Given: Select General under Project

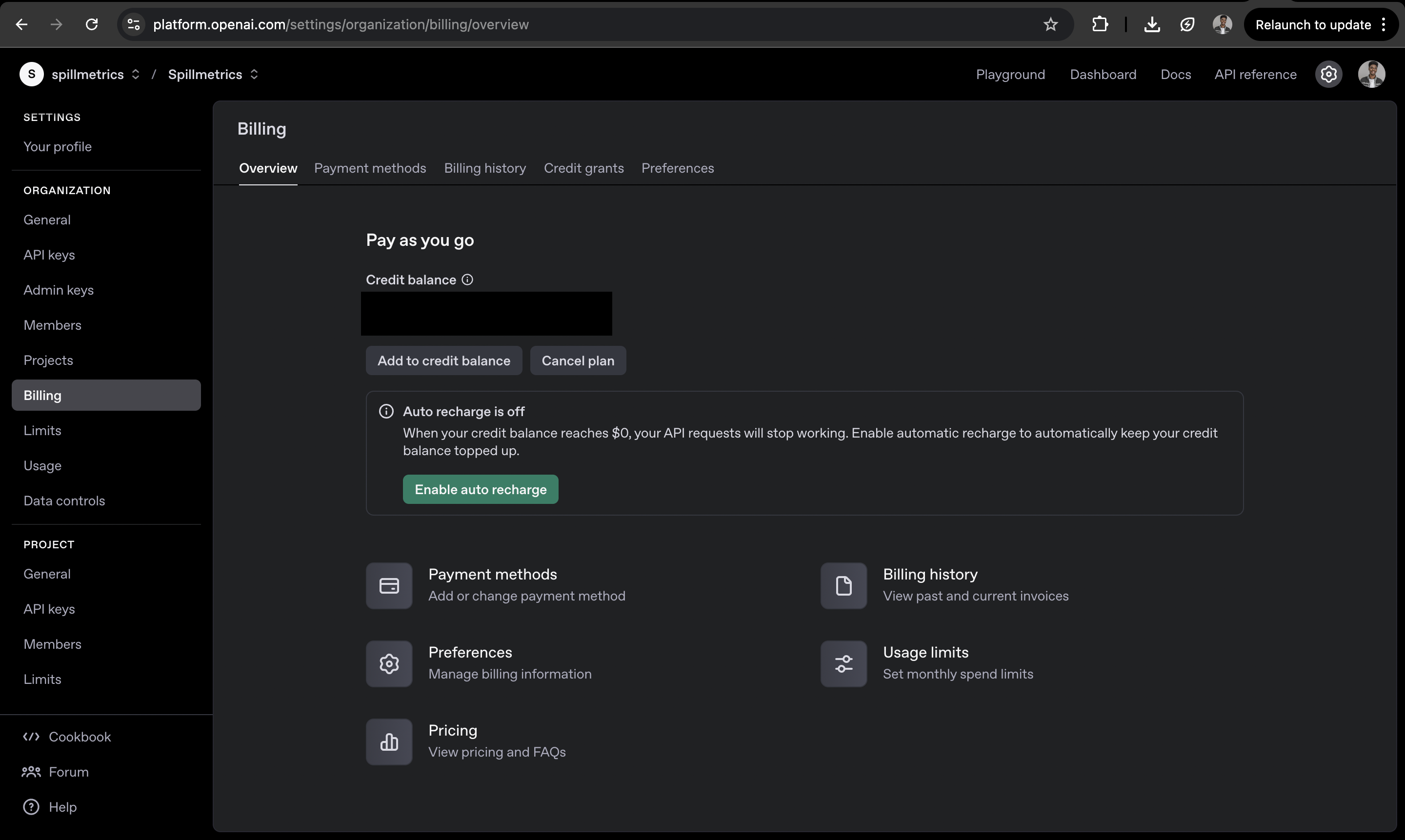Looking at the screenshot, I should [47, 573].
